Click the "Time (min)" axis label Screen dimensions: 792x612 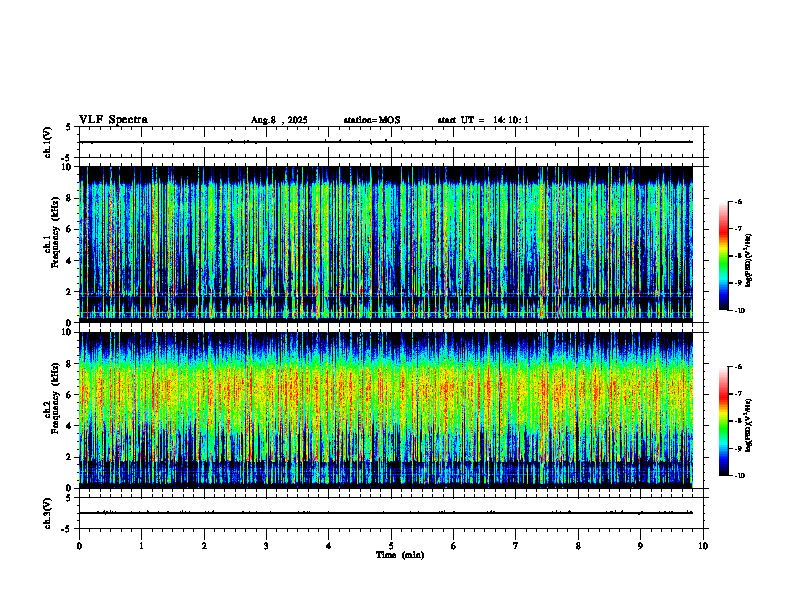click(400, 555)
